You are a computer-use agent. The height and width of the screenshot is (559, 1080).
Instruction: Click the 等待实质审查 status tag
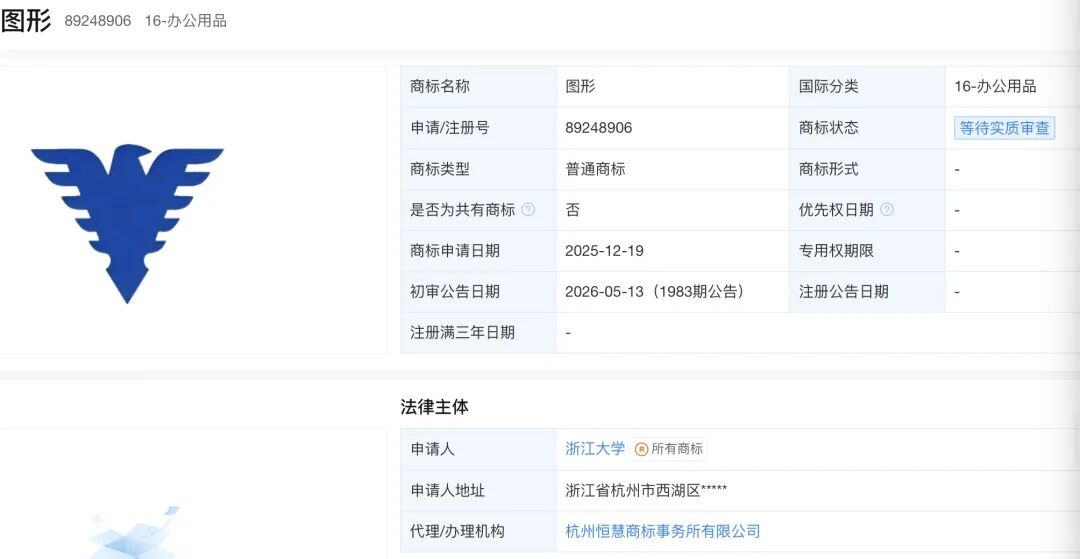click(x=1004, y=128)
